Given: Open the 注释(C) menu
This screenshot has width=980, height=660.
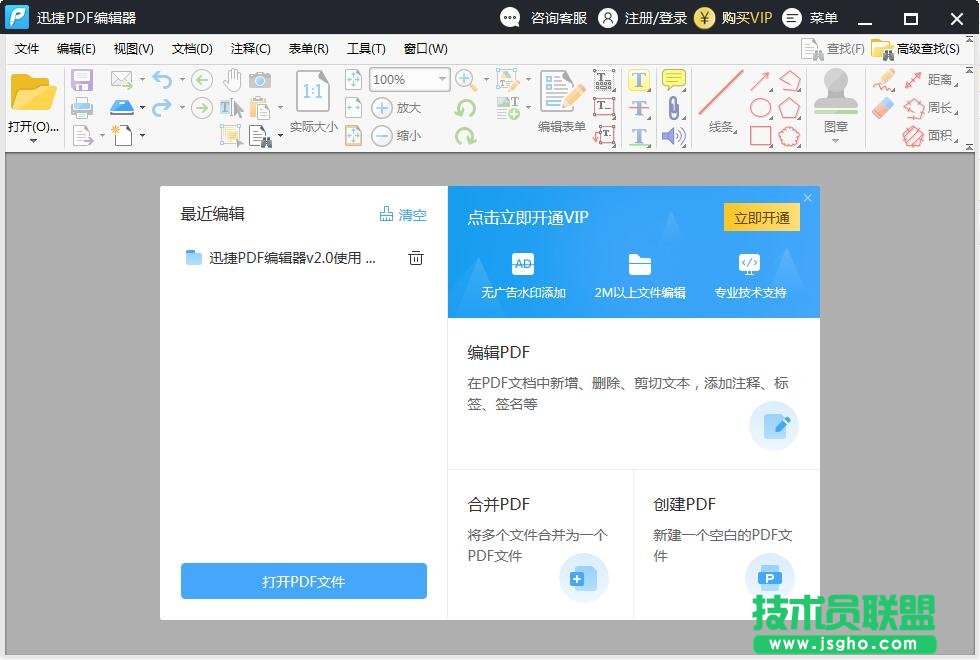Looking at the screenshot, I should [x=250, y=48].
